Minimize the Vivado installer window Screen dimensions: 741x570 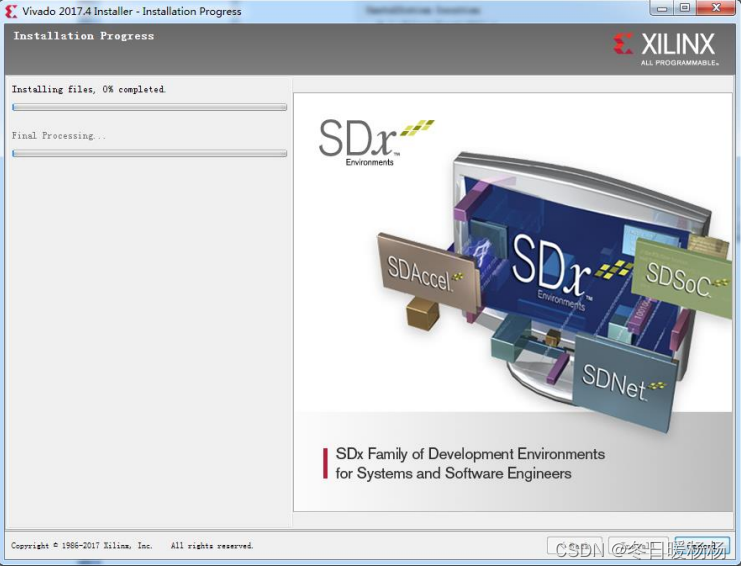tap(662, 9)
